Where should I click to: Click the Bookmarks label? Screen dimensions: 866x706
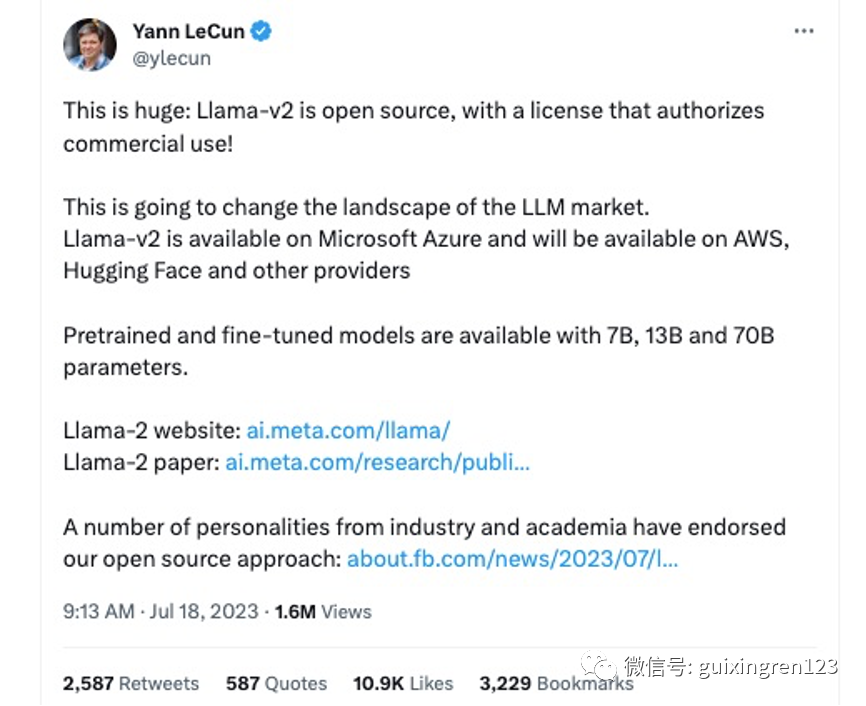coord(583,683)
